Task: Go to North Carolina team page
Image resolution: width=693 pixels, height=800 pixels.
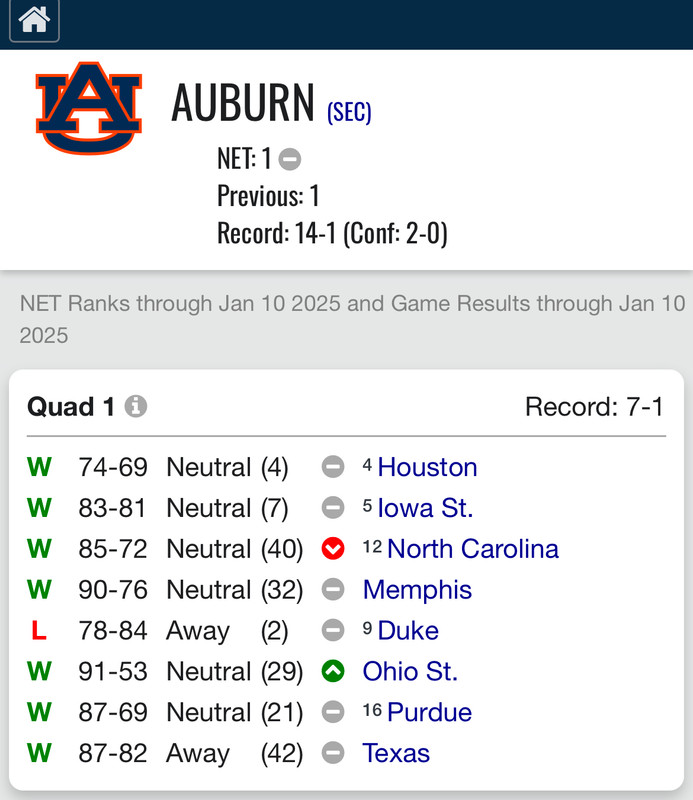Action: [x=472, y=549]
